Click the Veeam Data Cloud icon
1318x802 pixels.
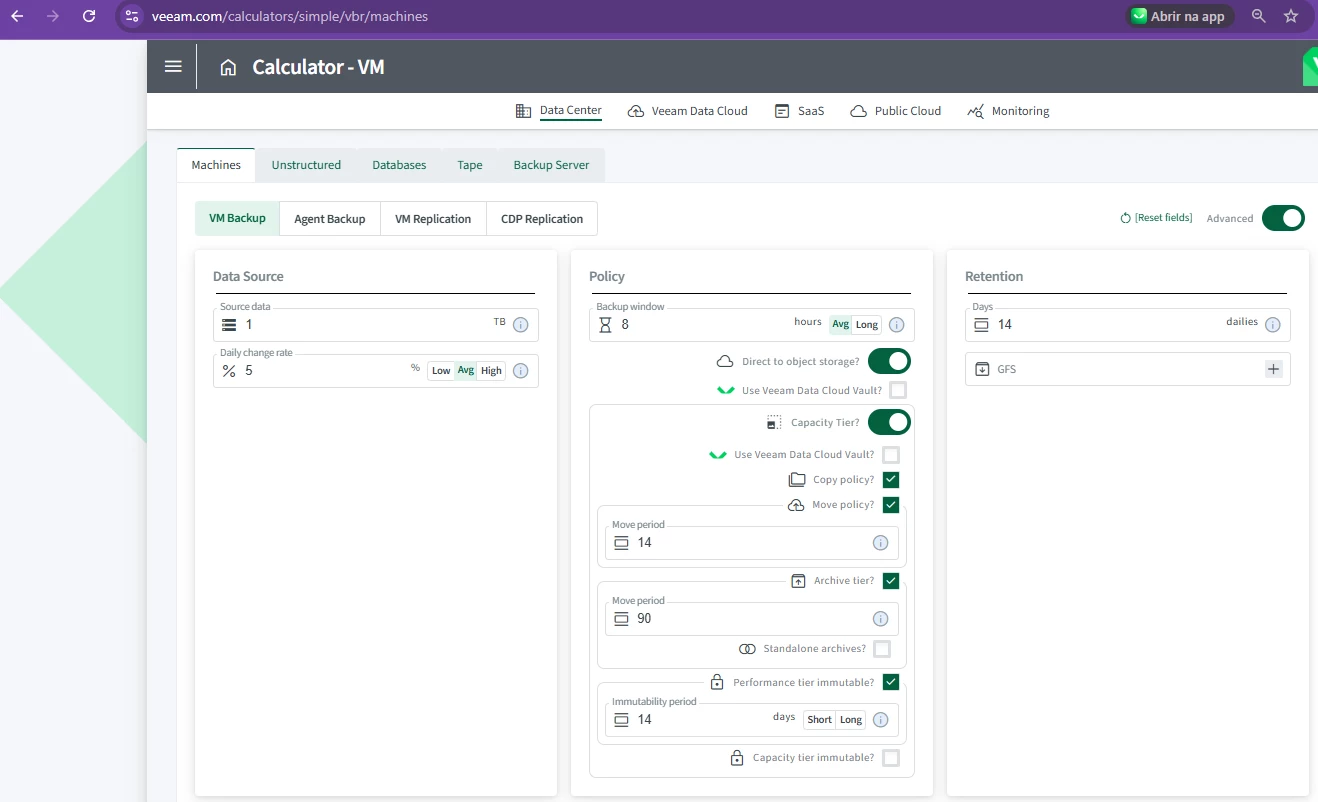coord(636,111)
